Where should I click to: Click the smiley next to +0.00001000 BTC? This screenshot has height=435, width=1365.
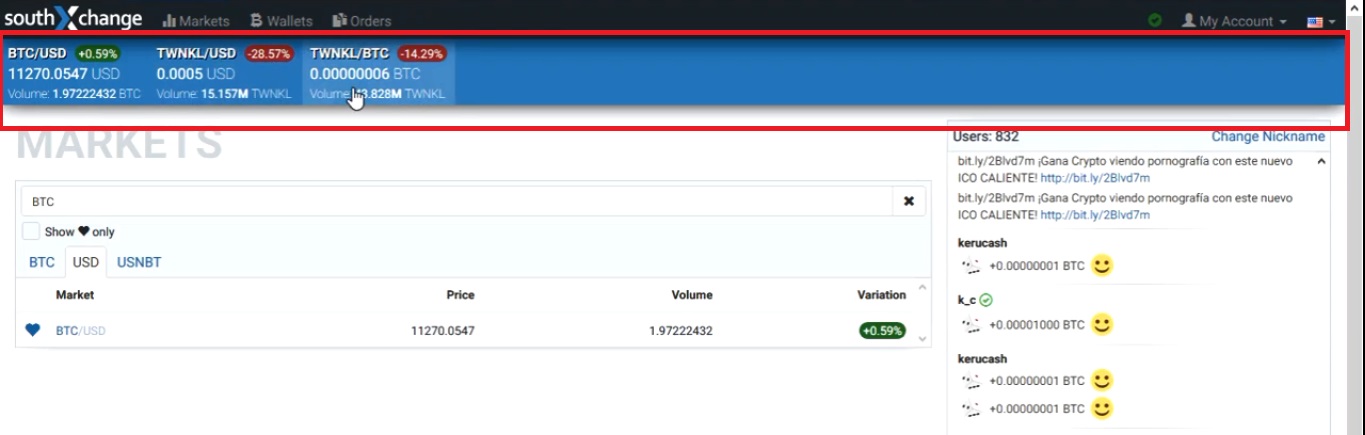(x=1101, y=324)
